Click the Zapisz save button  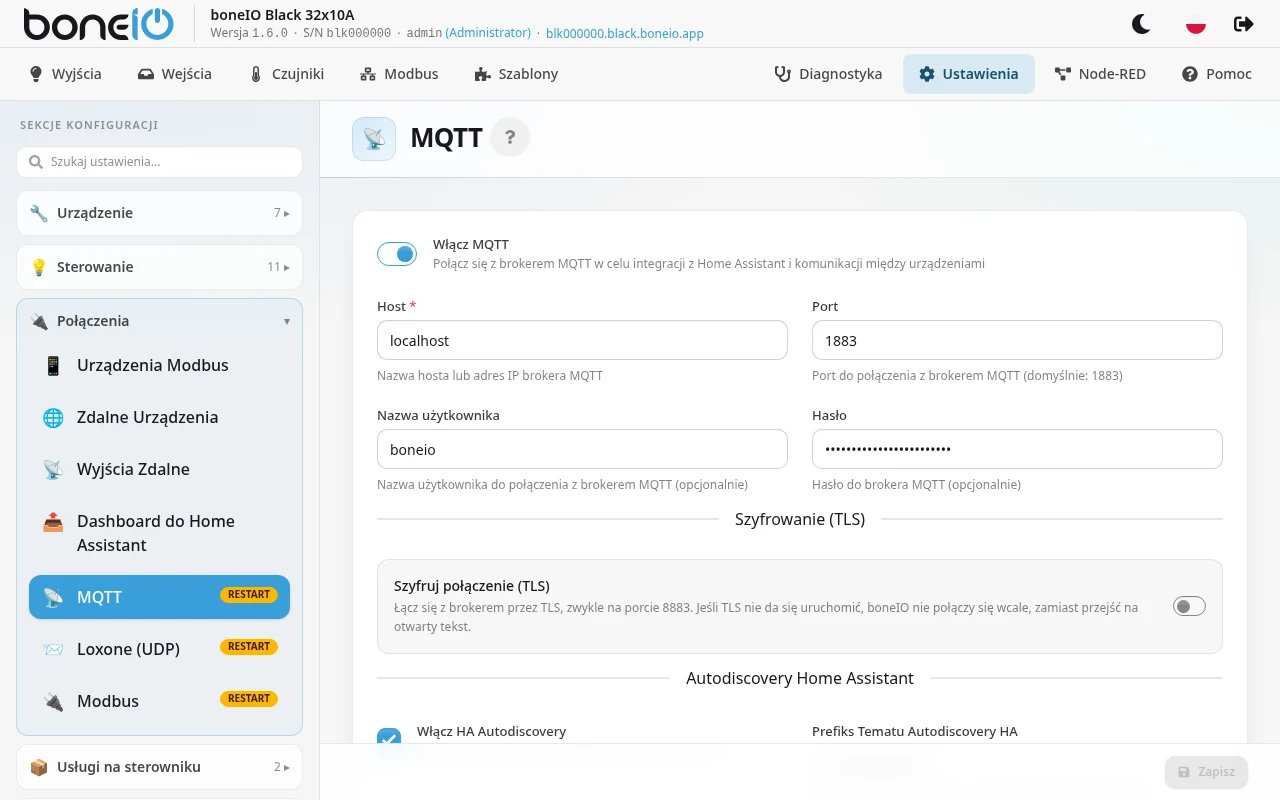coord(1206,772)
